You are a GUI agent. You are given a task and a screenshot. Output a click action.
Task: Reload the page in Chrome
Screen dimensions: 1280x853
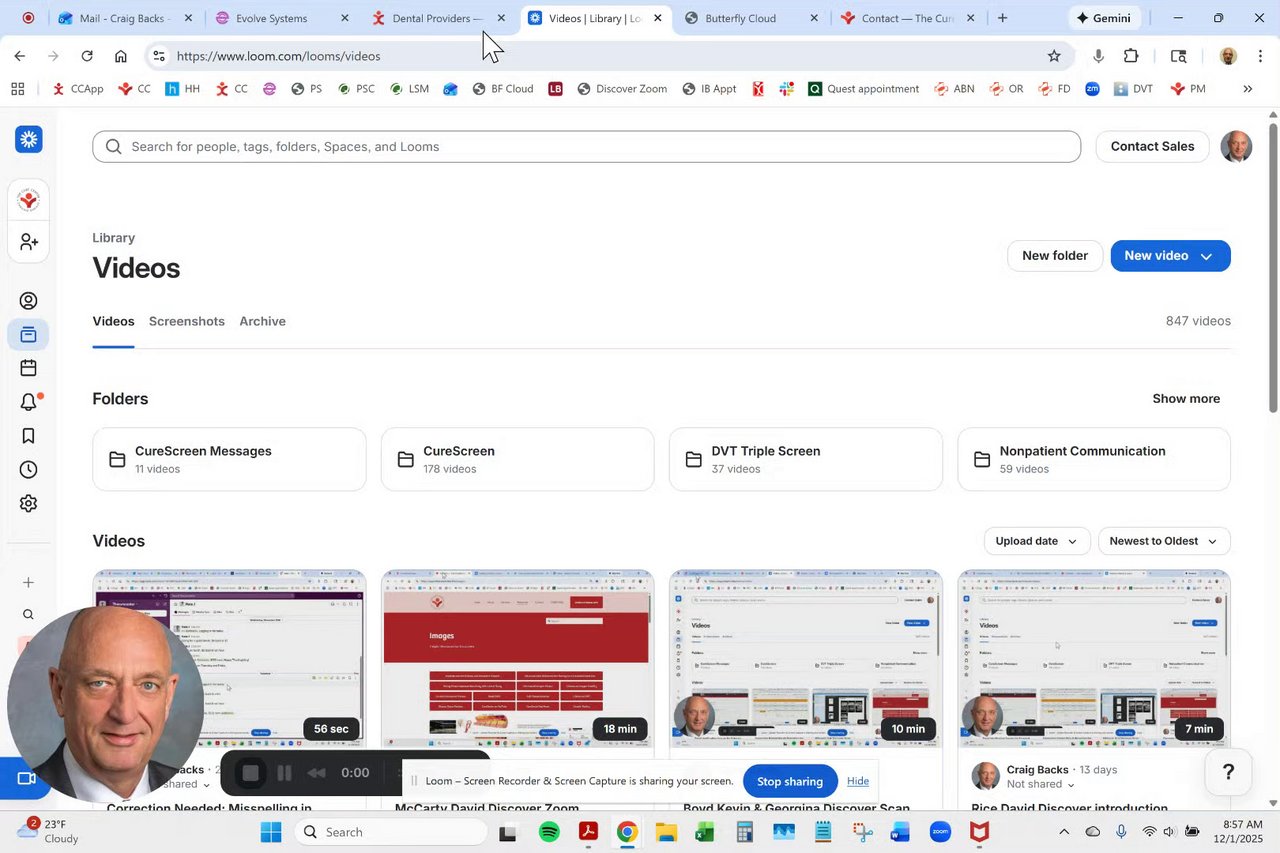click(87, 56)
